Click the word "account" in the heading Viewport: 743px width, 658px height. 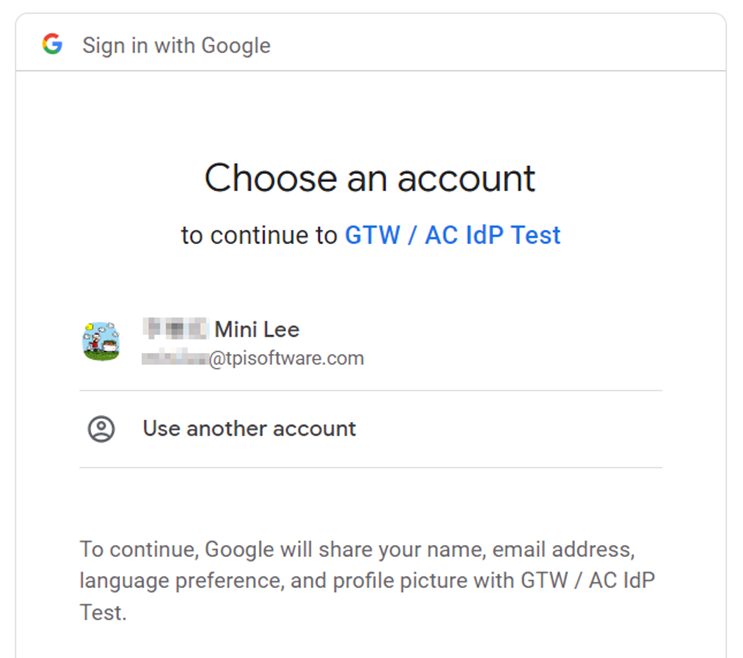click(x=468, y=179)
